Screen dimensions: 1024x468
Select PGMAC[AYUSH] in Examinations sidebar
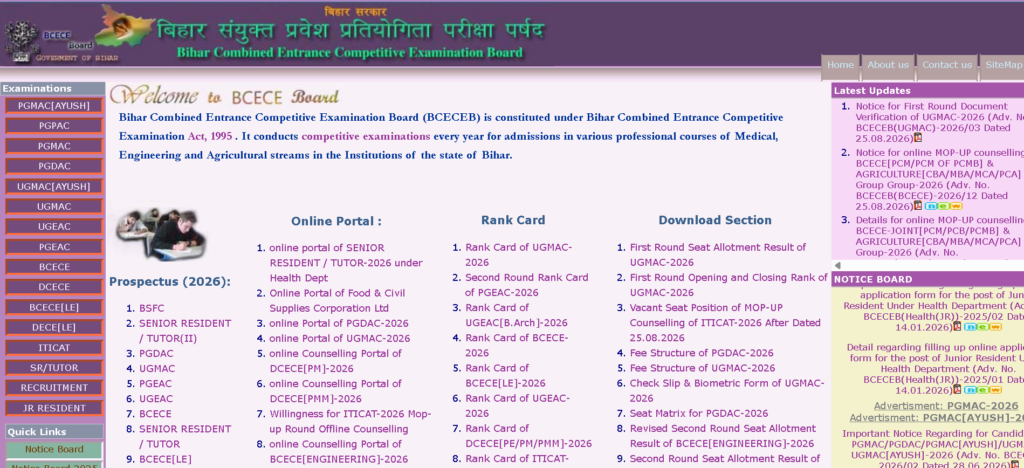tap(54, 106)
